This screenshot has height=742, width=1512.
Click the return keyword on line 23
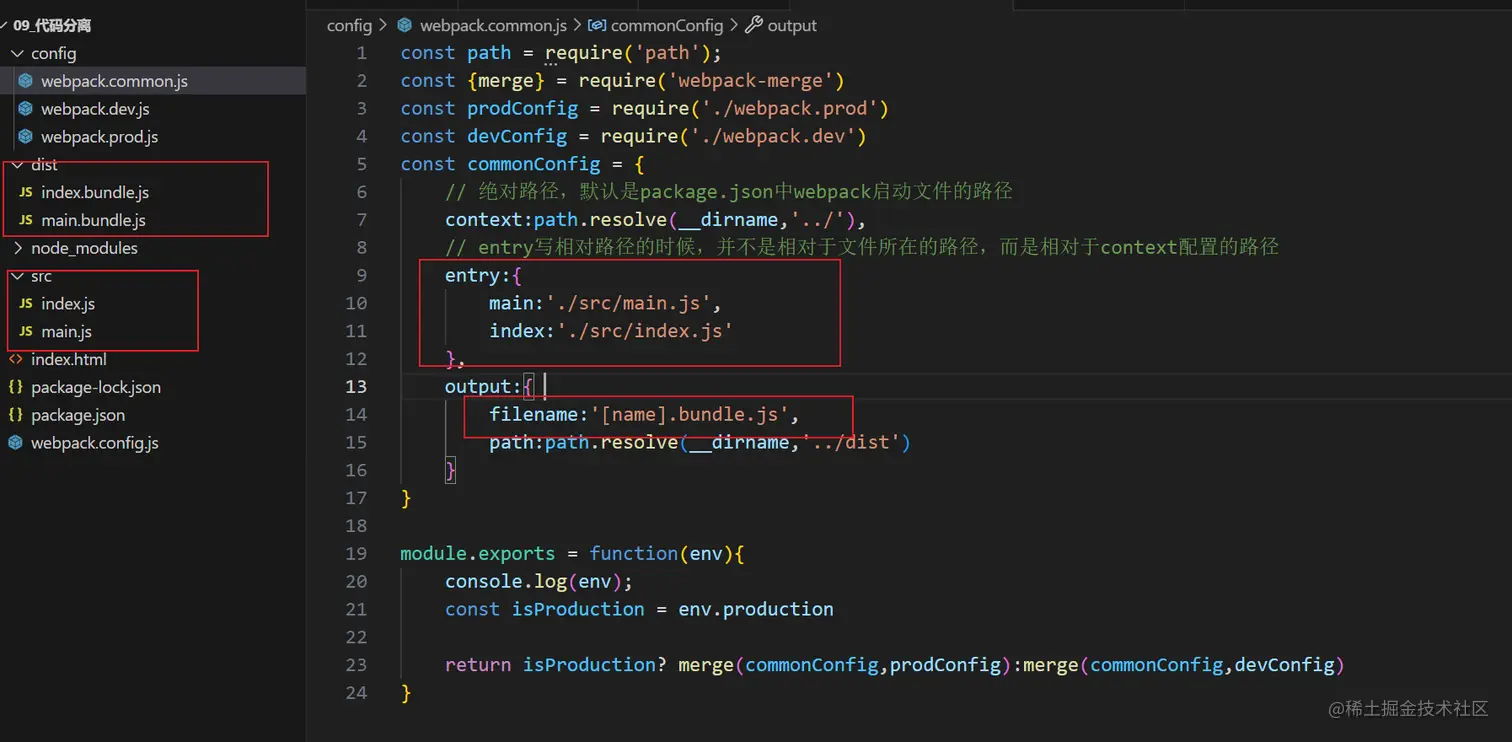(x=478, y=664)
